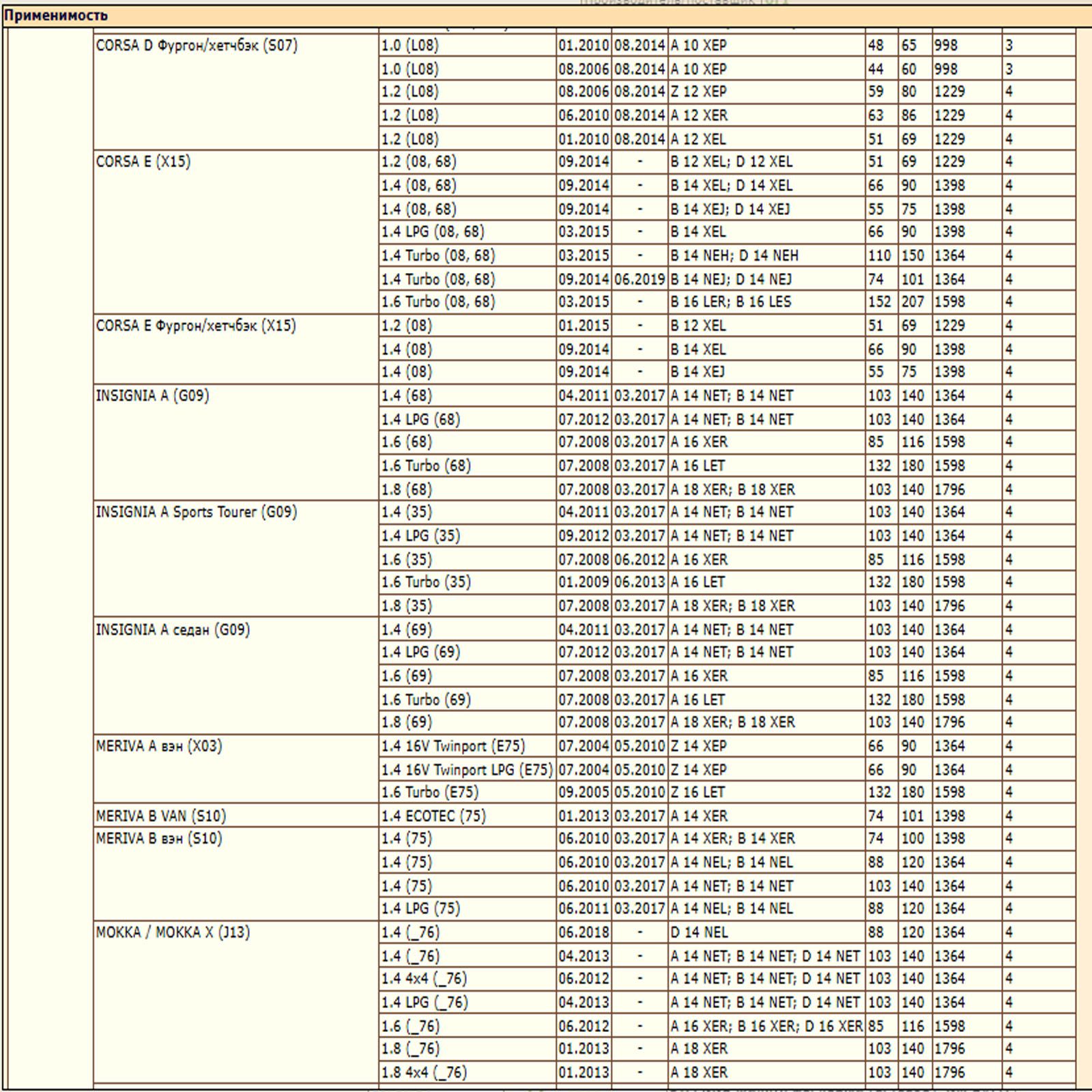
Task: Click the Применимость section header
Action: point(56,15)
